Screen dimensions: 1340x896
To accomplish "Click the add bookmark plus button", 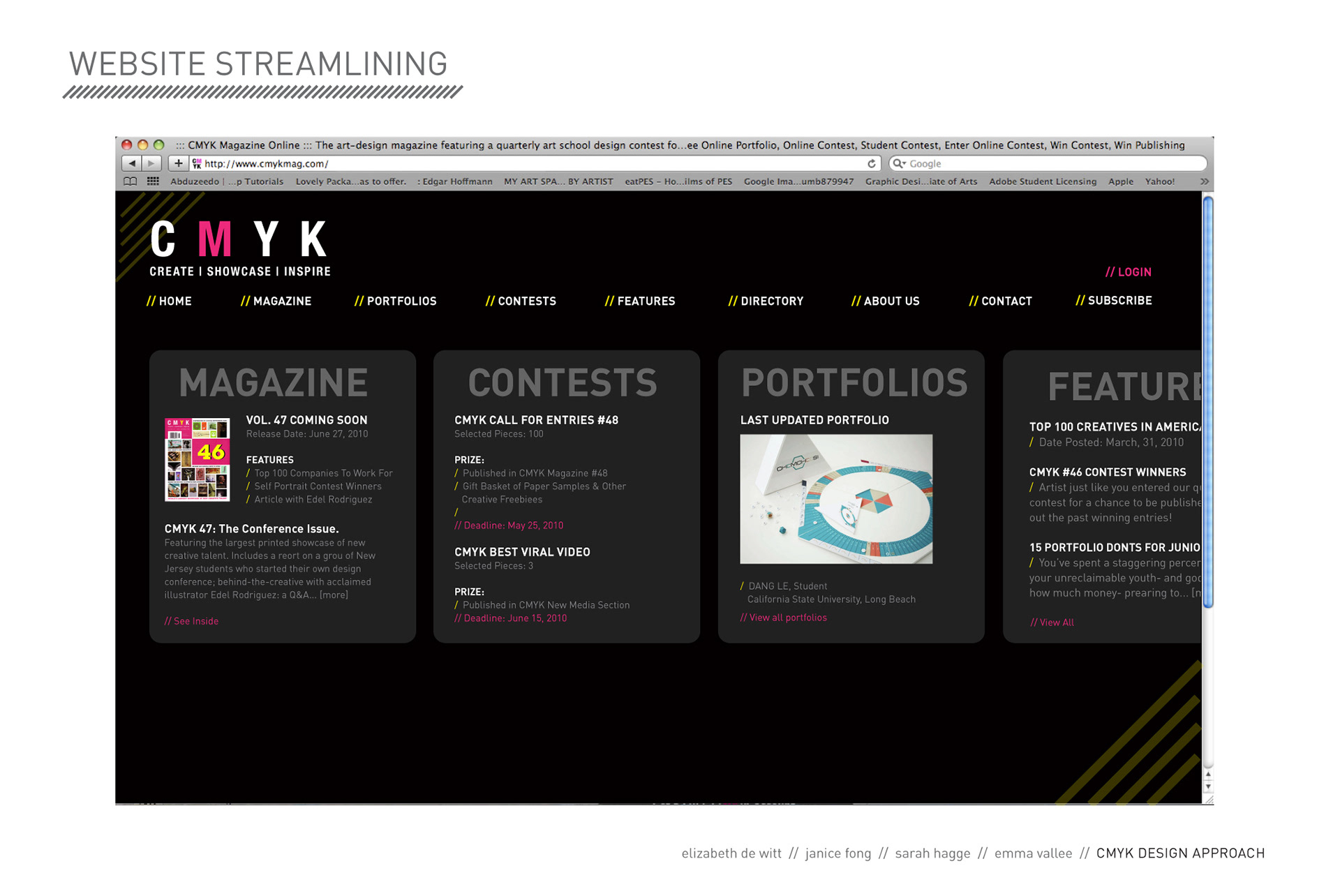I will [x=179, y=164].
